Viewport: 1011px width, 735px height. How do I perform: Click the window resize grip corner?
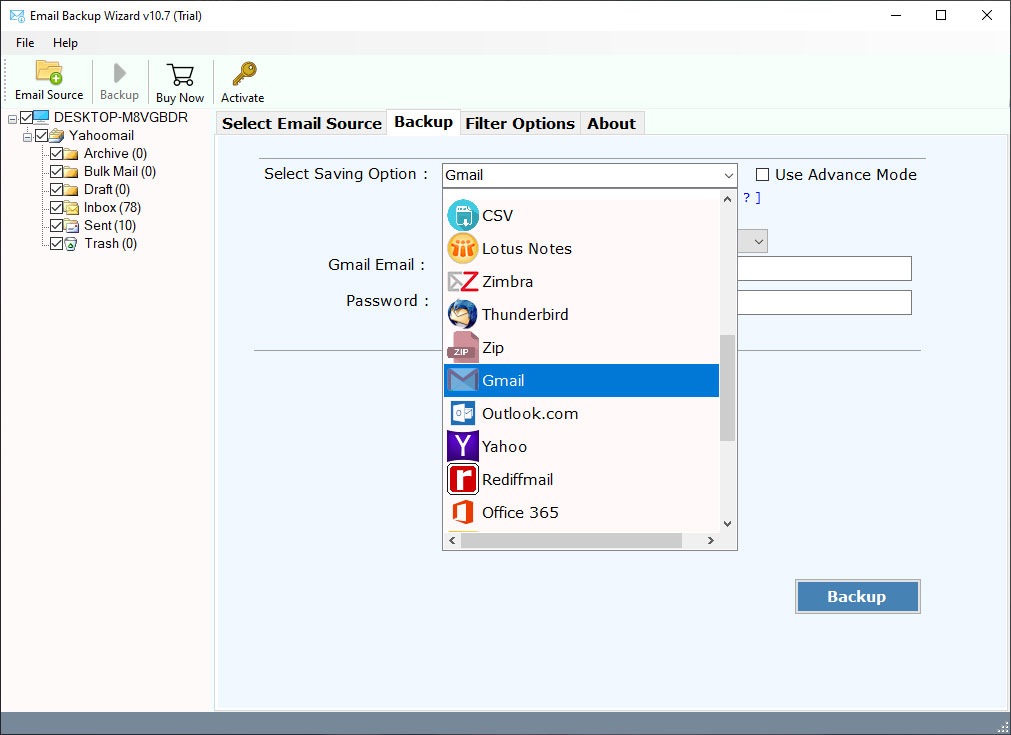pyautogui.click(x=1003, y=727)
